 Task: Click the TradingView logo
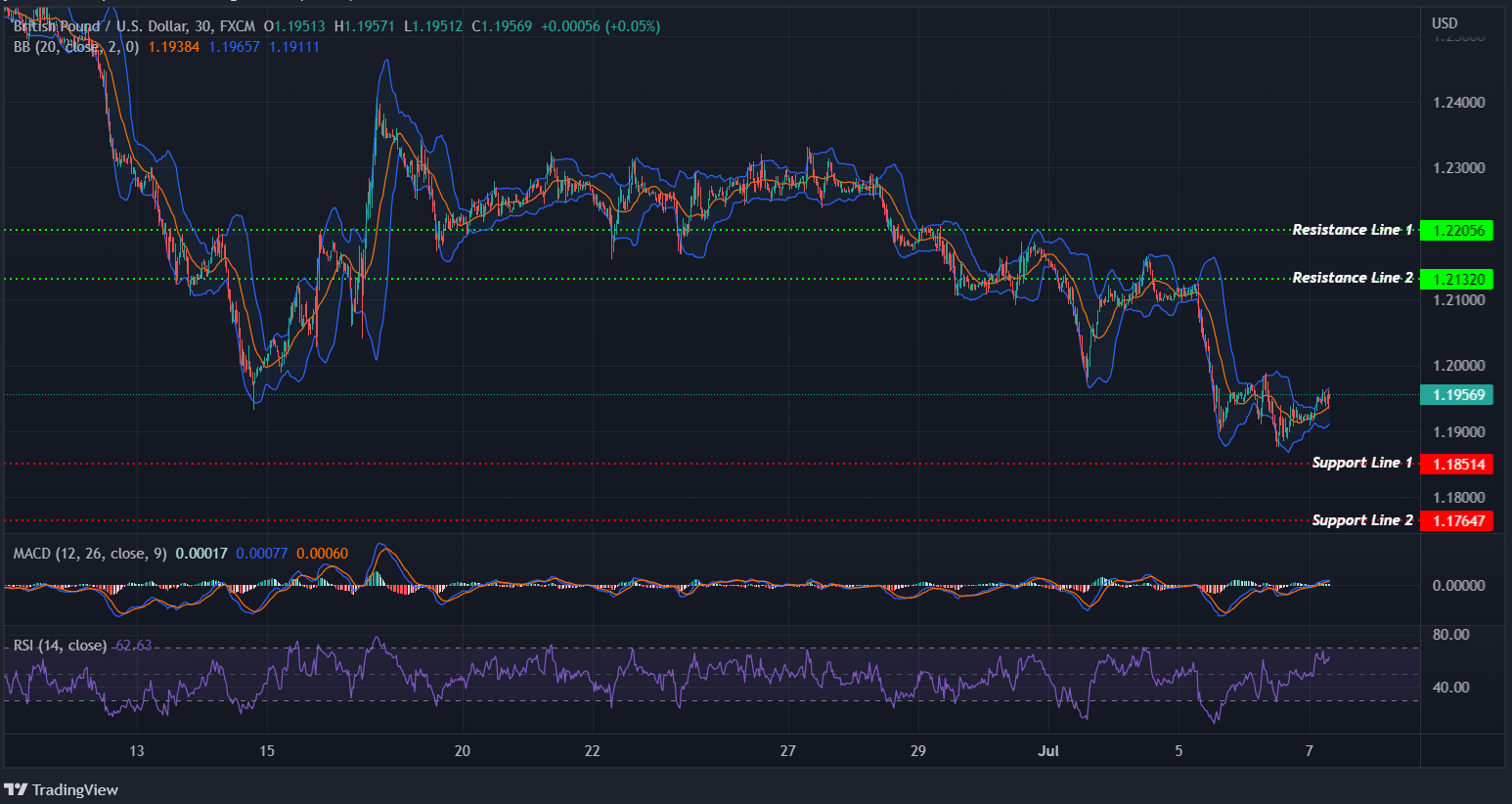(17, 789)
